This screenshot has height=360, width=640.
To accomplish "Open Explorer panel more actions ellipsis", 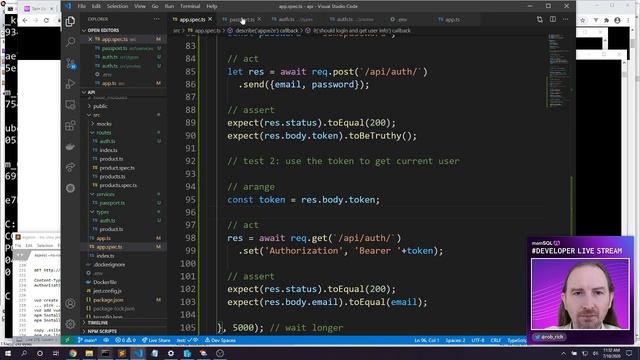I will pyautogui.click(x=156, y=19).
